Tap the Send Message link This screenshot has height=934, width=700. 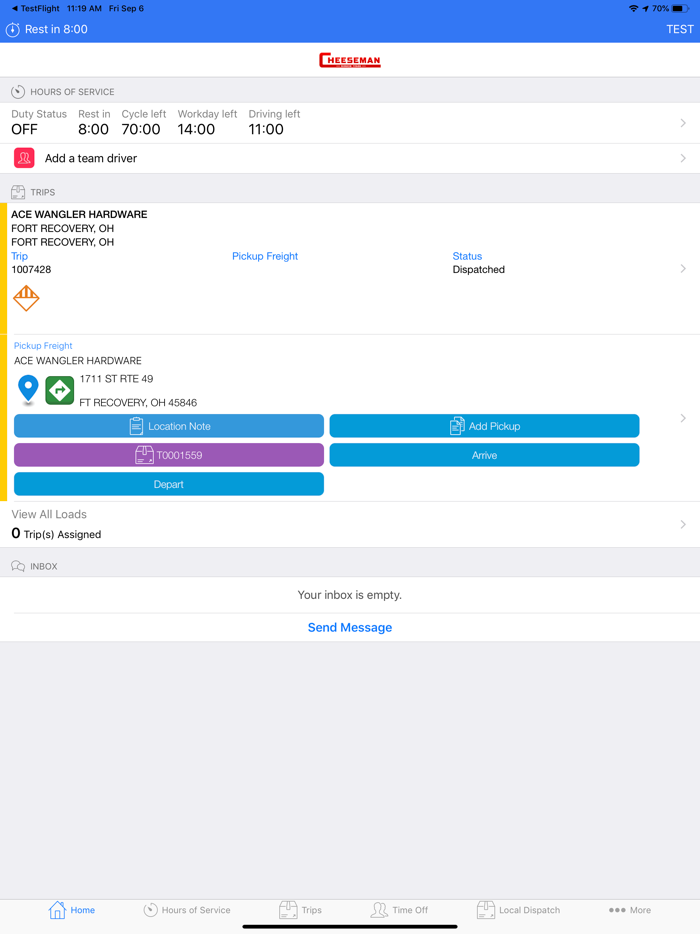click(350, 627)
